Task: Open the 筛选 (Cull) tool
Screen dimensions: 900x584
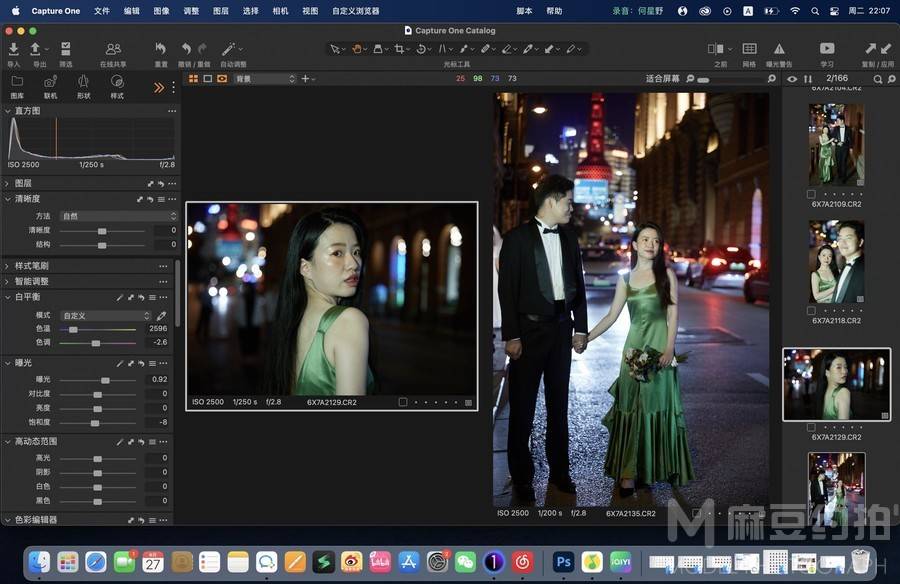Action: [x=66, y=49]
